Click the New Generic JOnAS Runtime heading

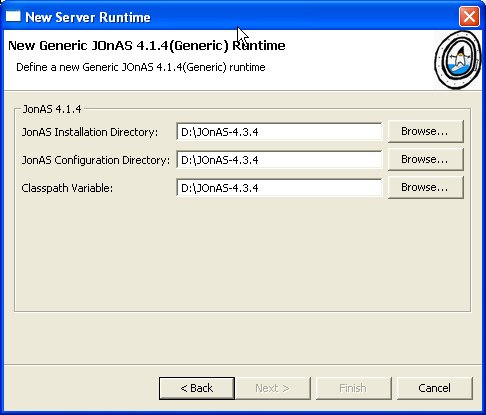coord(147,45)
